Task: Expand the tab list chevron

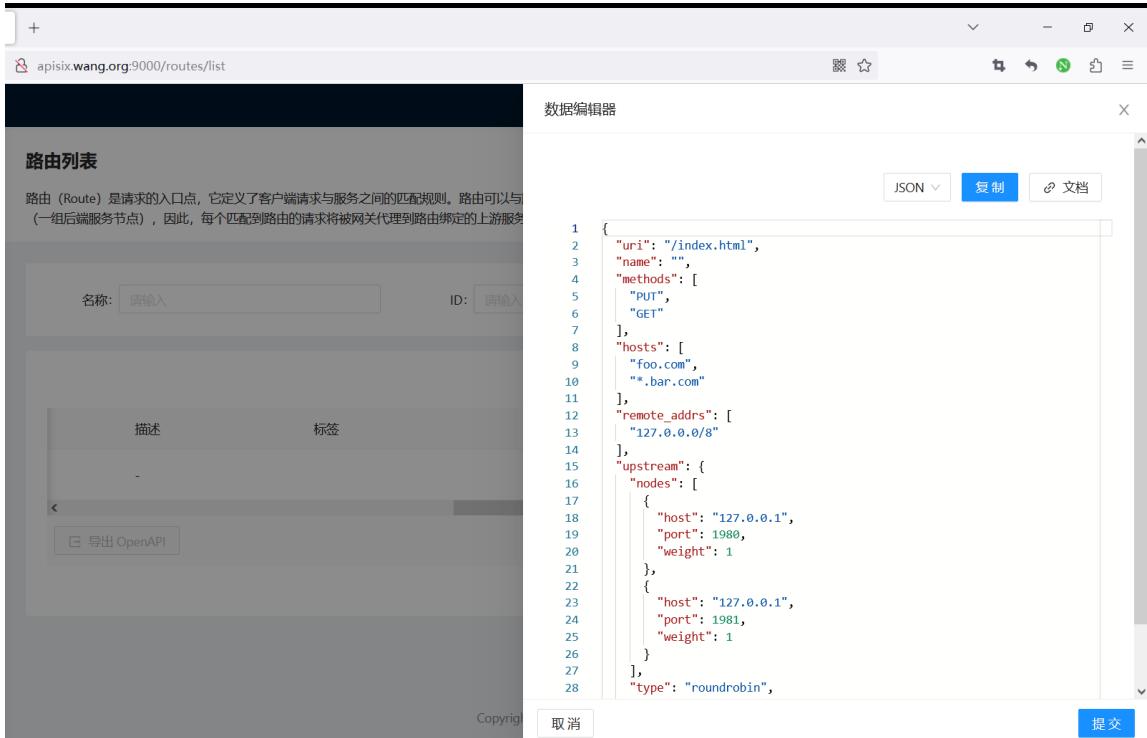Action: (973, 27)
